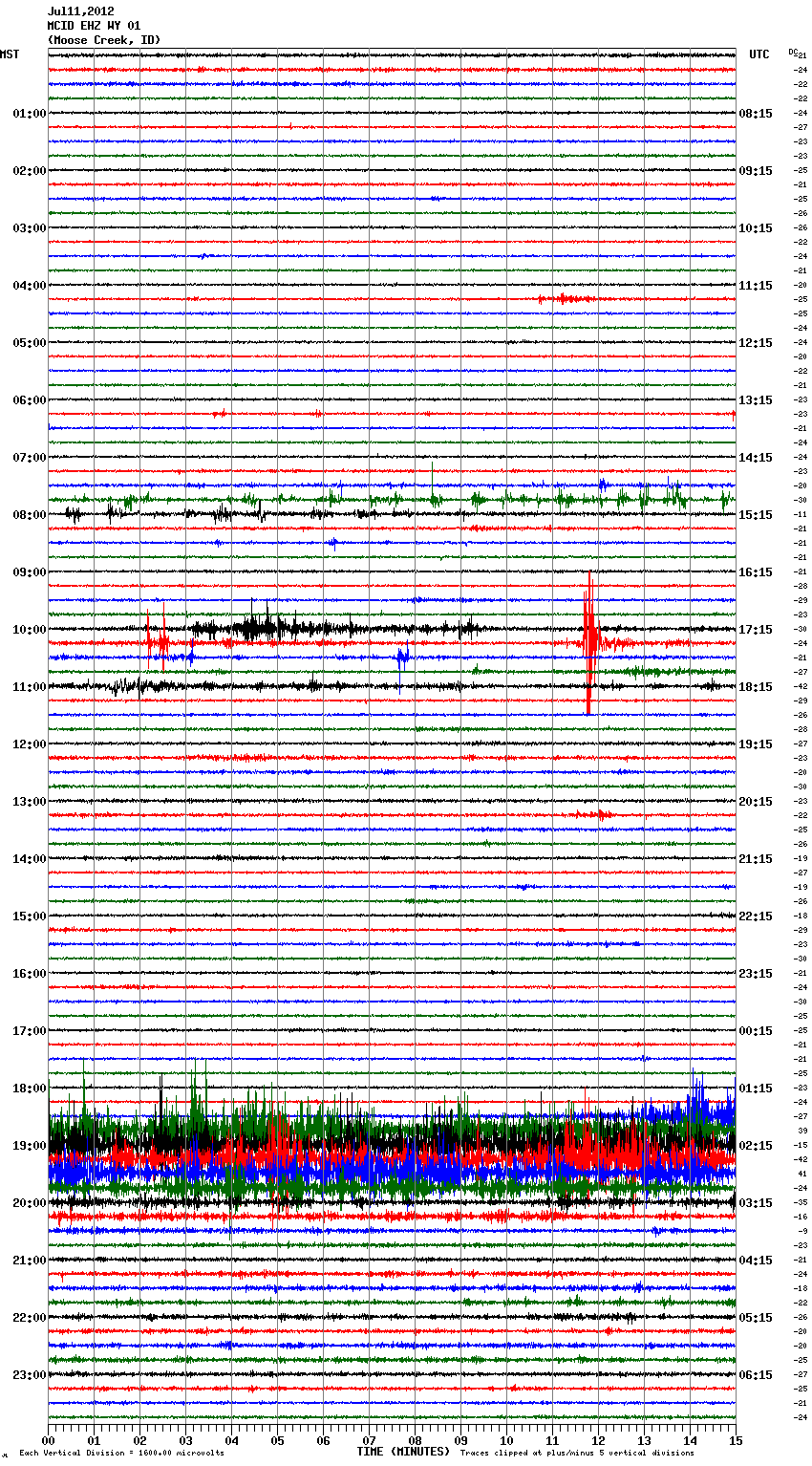Click minute tick label "03" on the time axis
This screenshot has height=1466, width=812.
(185, 1440)
